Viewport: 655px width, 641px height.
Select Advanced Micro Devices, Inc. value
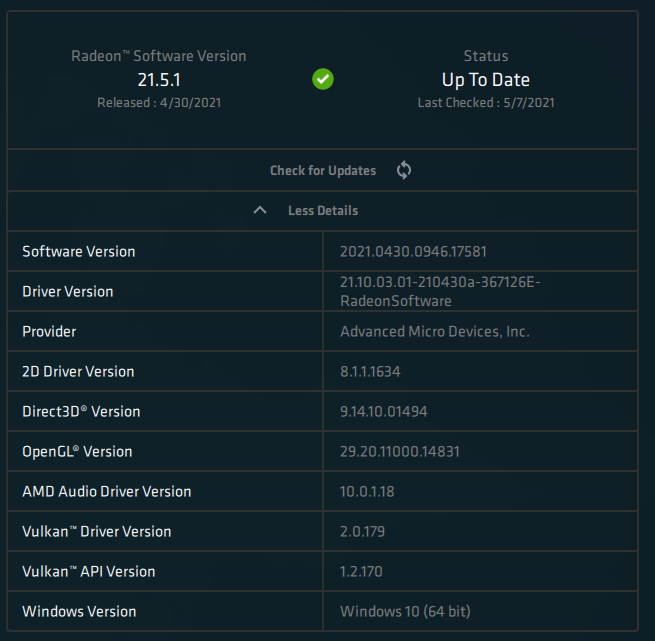435,332
